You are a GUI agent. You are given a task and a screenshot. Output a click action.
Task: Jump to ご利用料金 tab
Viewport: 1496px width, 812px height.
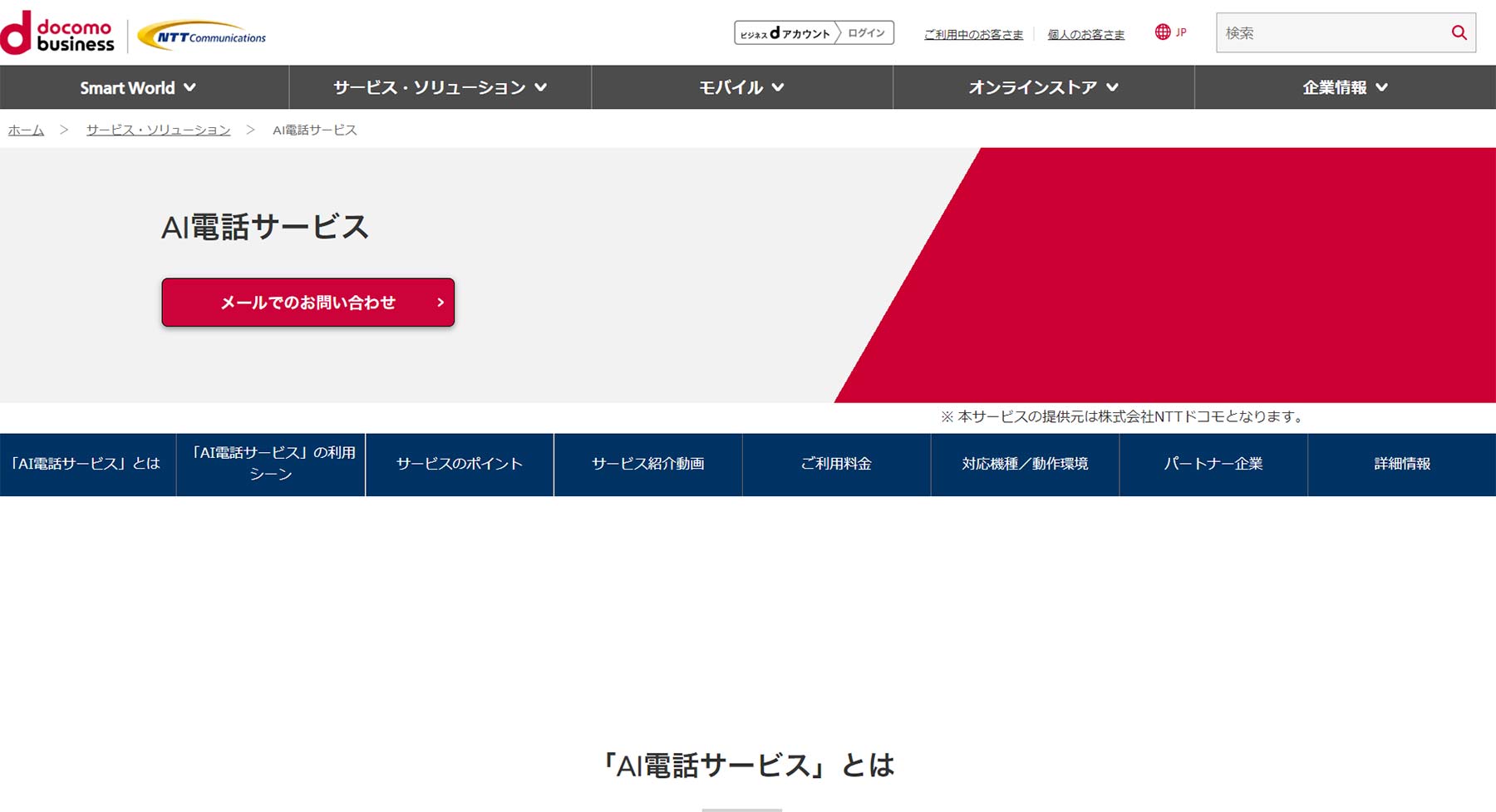836,465
